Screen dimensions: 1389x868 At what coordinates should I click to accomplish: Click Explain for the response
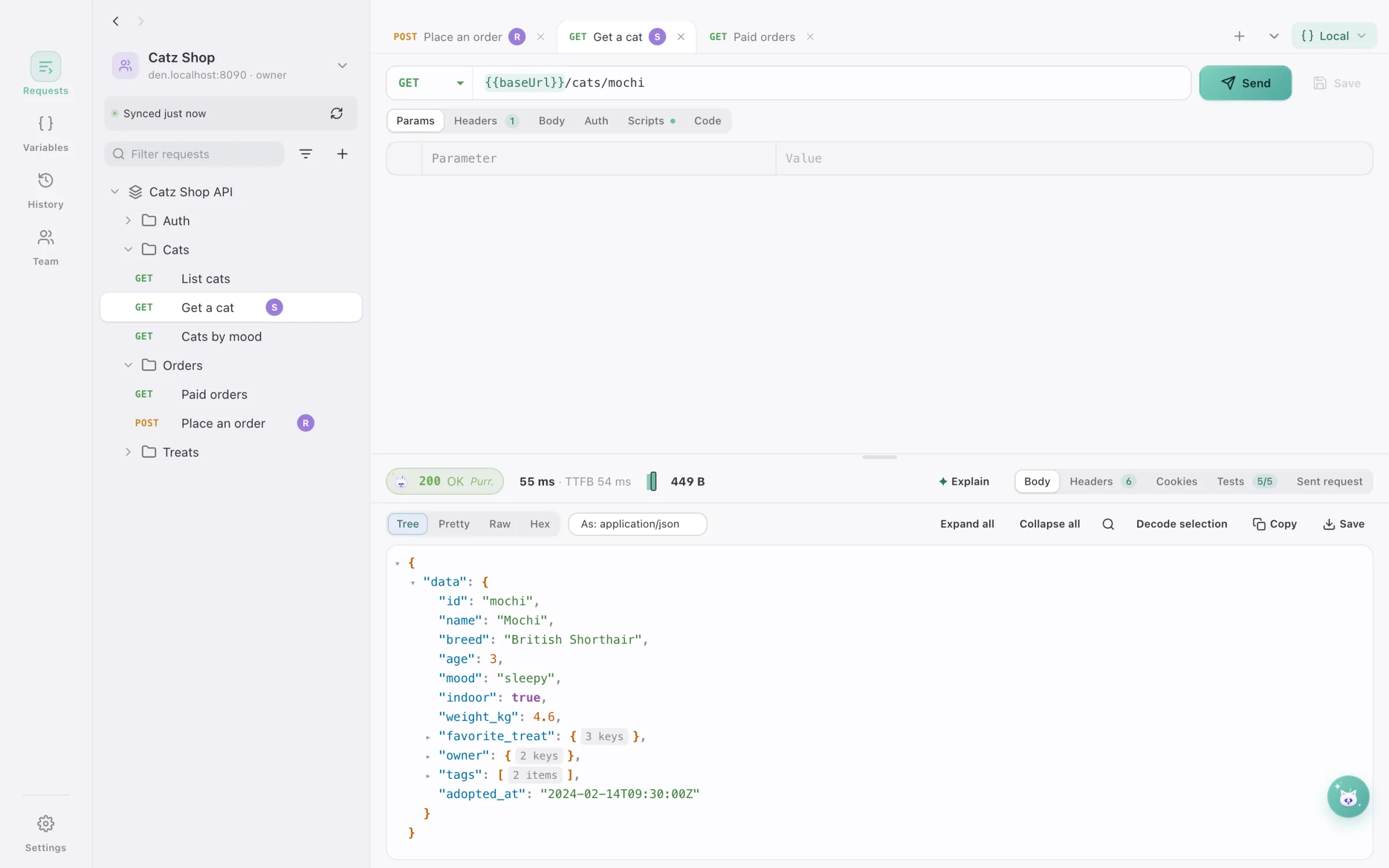click(964, 481)
